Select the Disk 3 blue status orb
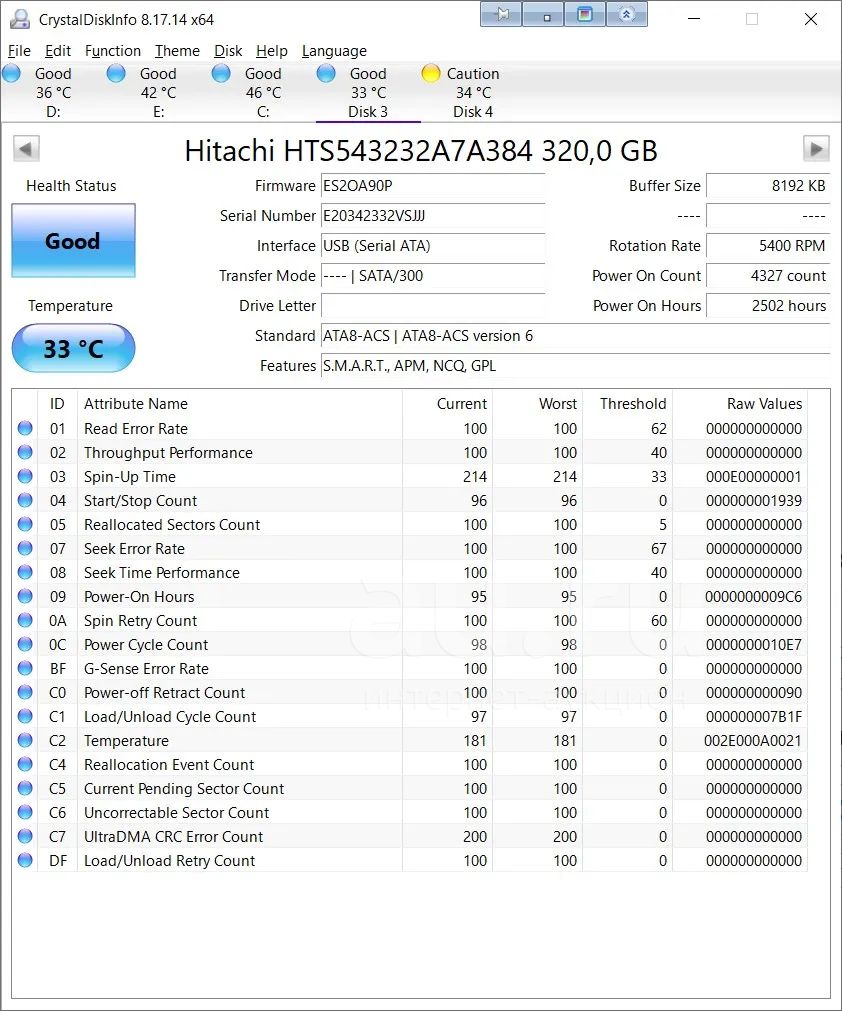The width and height of the screenshot is (842, 1011). point(326,74)
